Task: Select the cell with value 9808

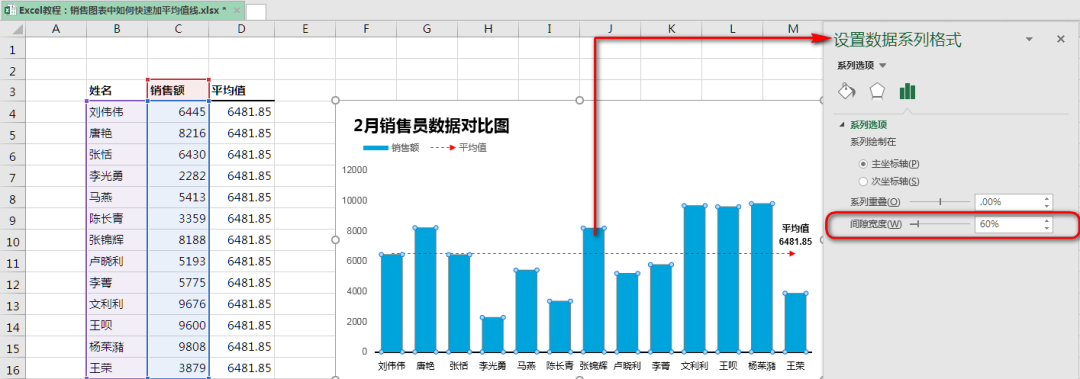Action: point(178,347)
